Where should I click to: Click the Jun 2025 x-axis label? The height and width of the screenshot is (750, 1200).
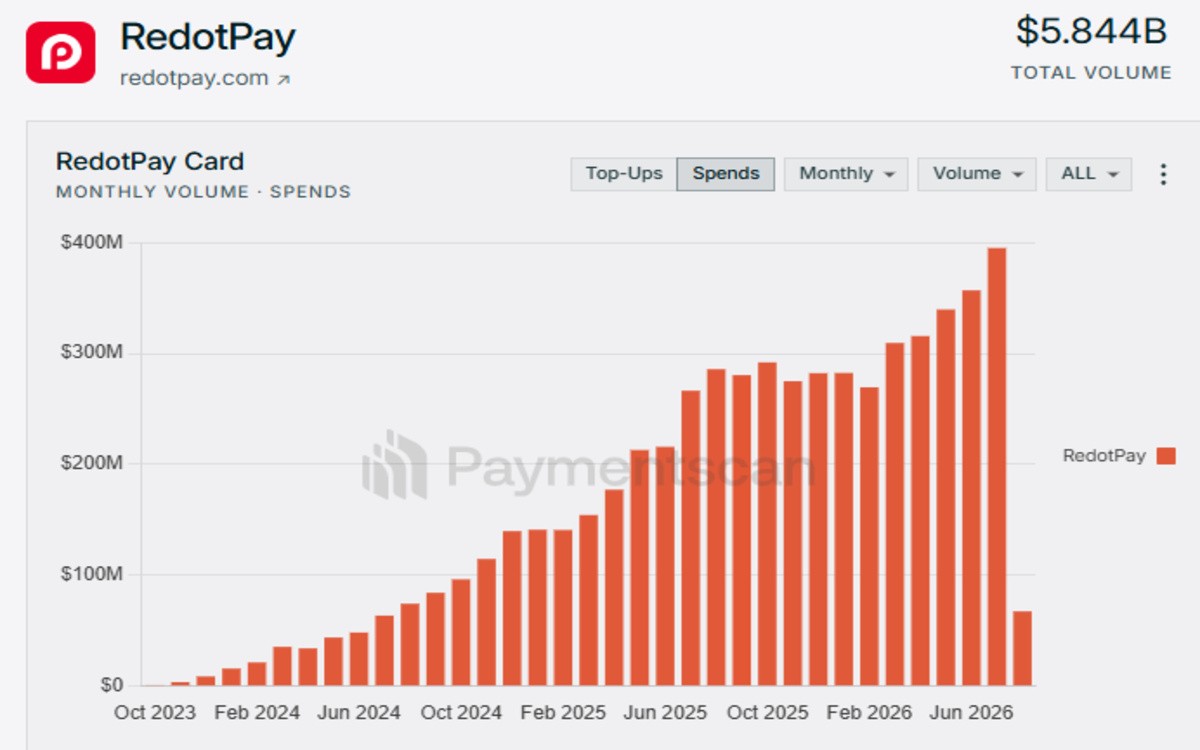point(665,713)
